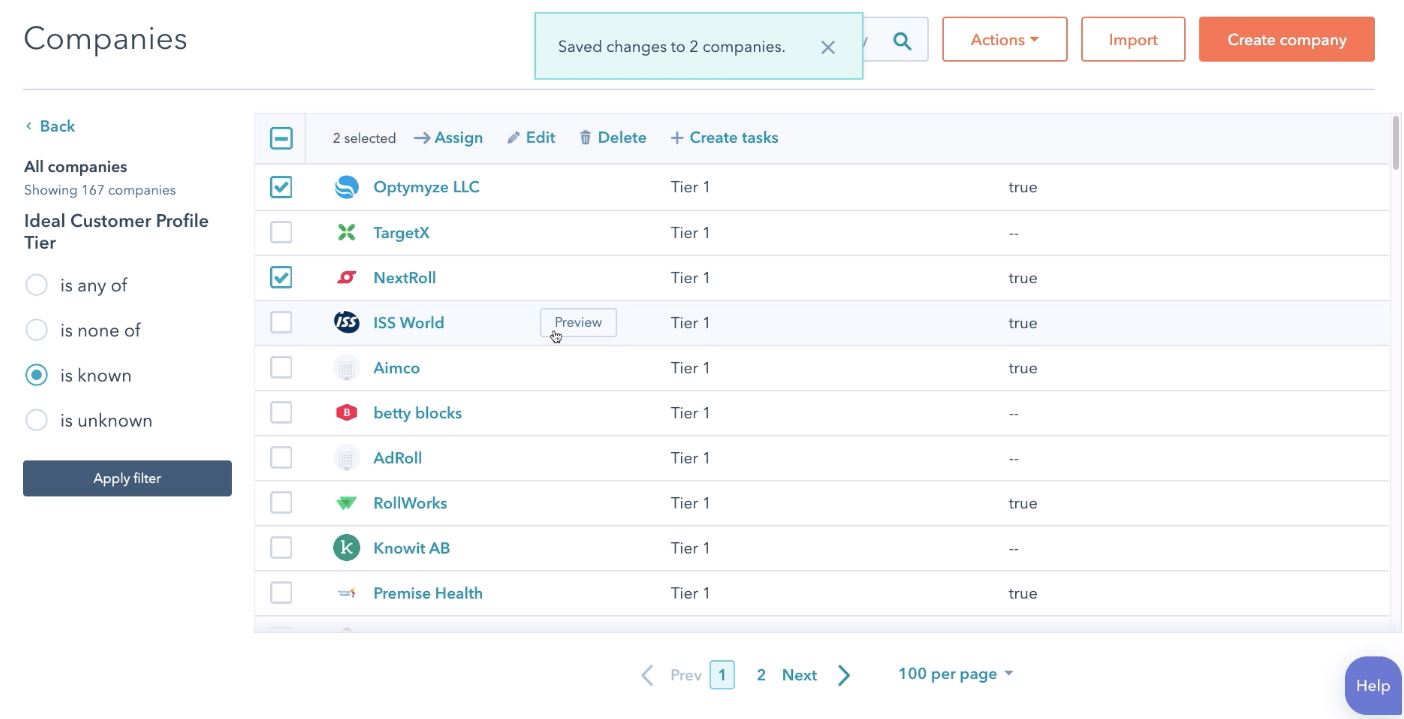Click the RollWorks logo icon
This screenshot has height=719, width=1404.
click(x=346, y=502)
